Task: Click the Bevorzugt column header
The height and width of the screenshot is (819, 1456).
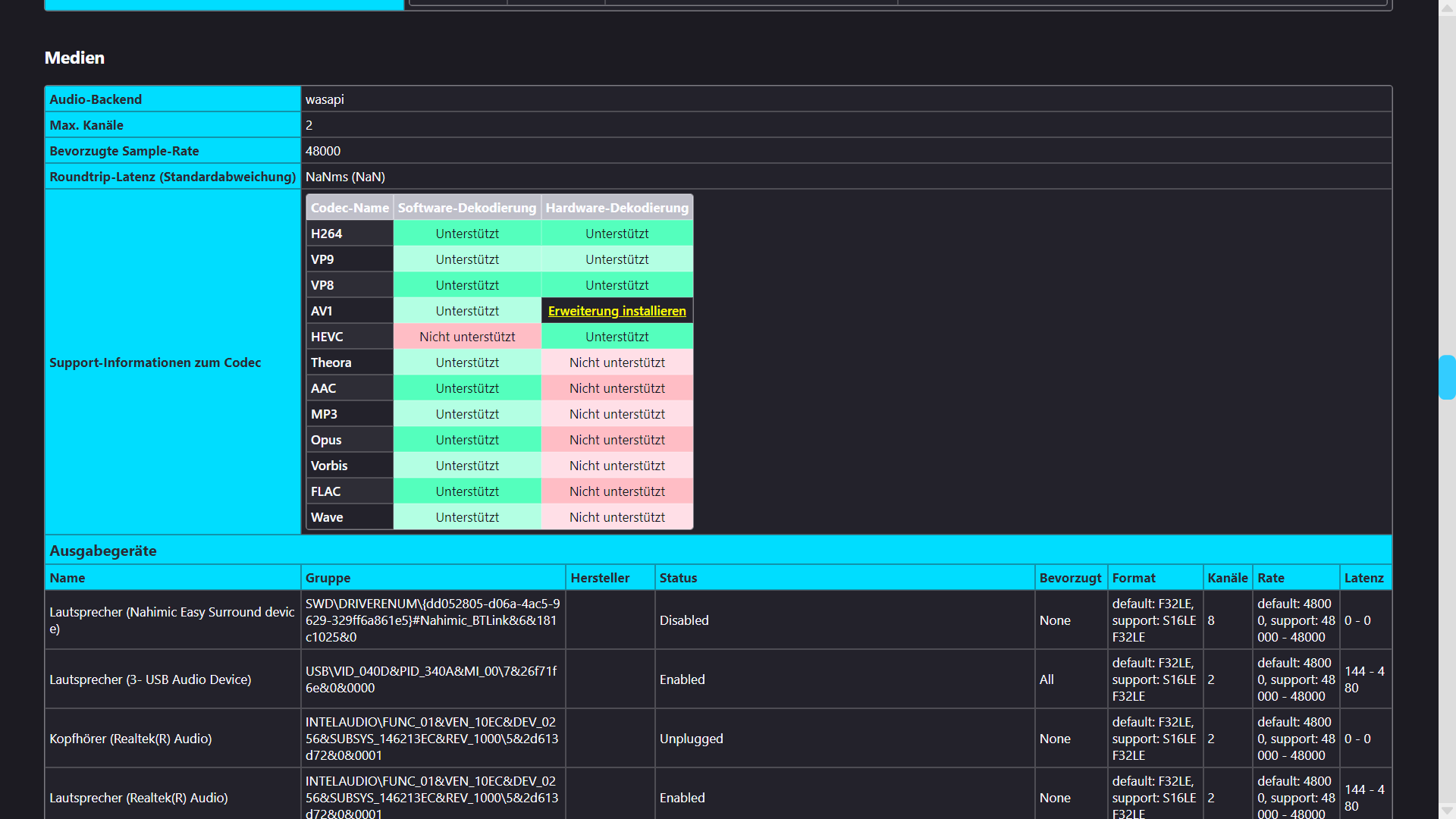Action: (x=1070, y=578)
